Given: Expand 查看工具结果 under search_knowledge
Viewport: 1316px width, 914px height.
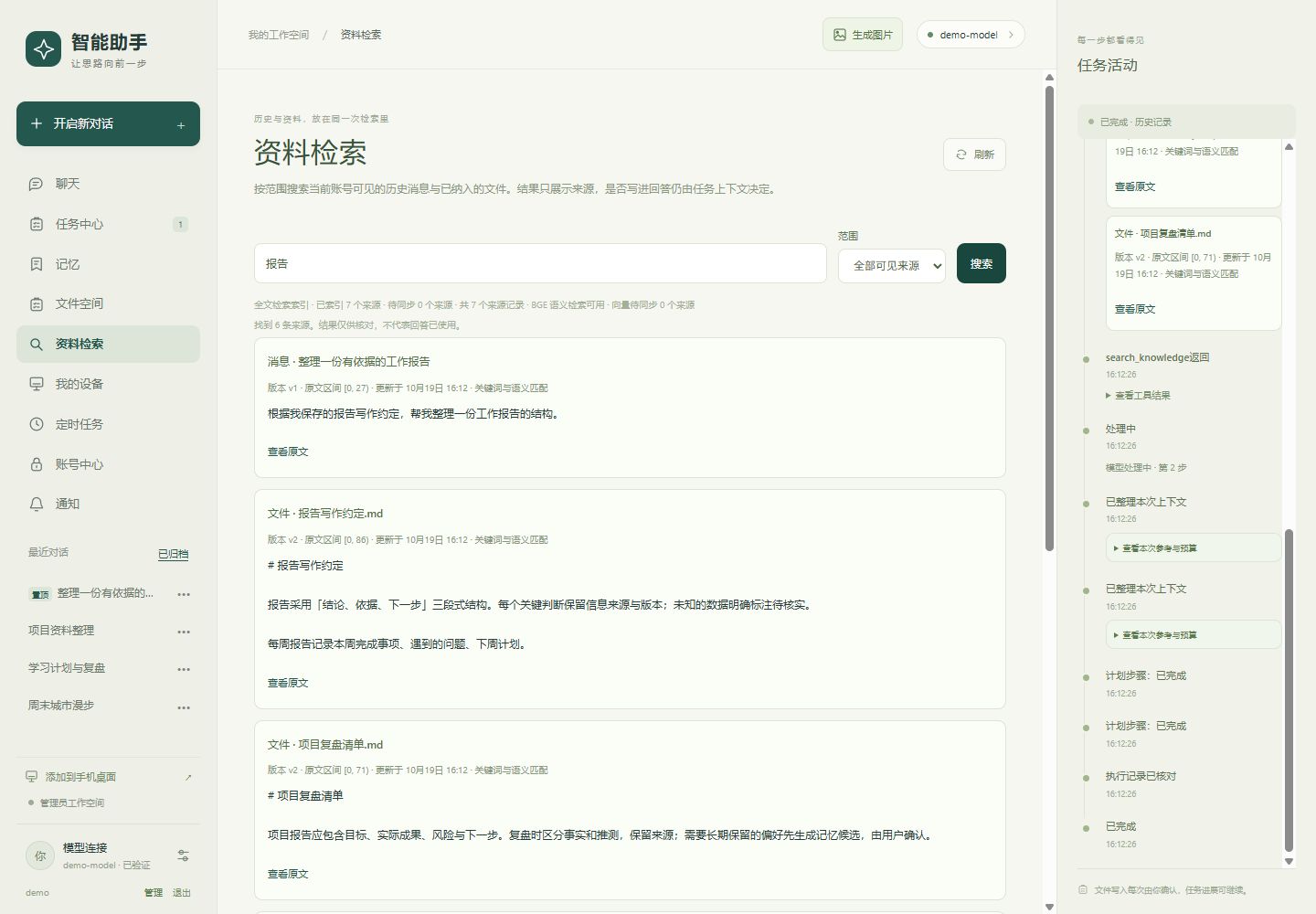Looking at the screenshot, I should coord(1138,396).
